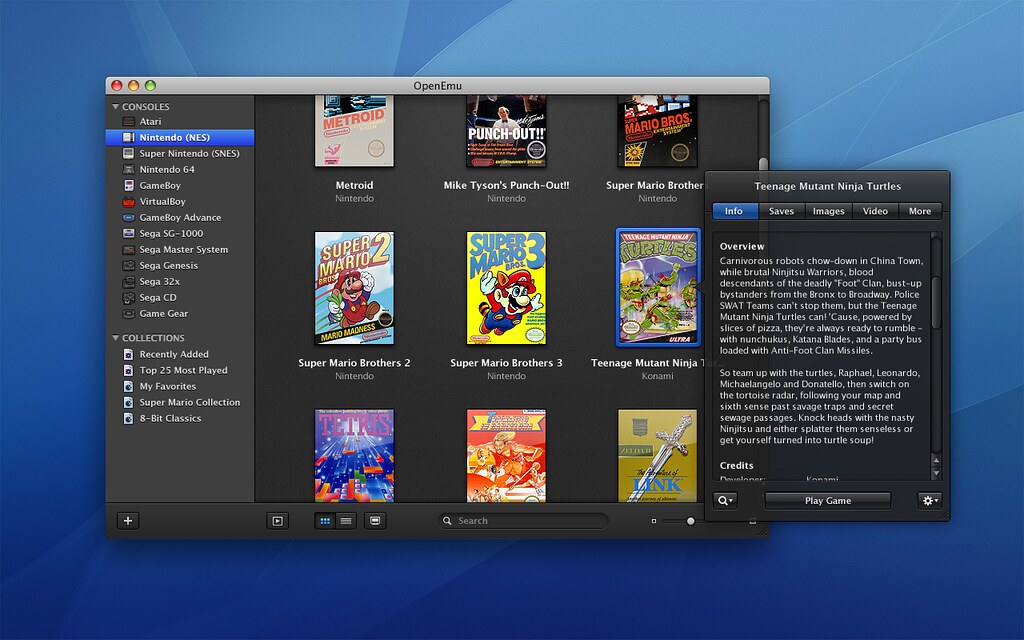Open the 8-Bit Classics collection
Screen dimensions: 1024x640
(180, 419)
